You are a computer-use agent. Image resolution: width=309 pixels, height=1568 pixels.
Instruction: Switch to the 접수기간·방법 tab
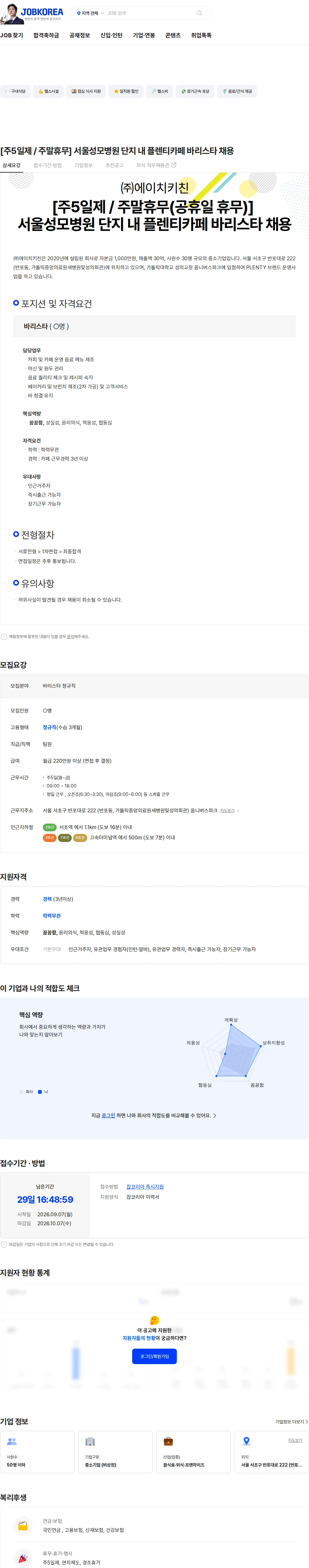point(47,166)
